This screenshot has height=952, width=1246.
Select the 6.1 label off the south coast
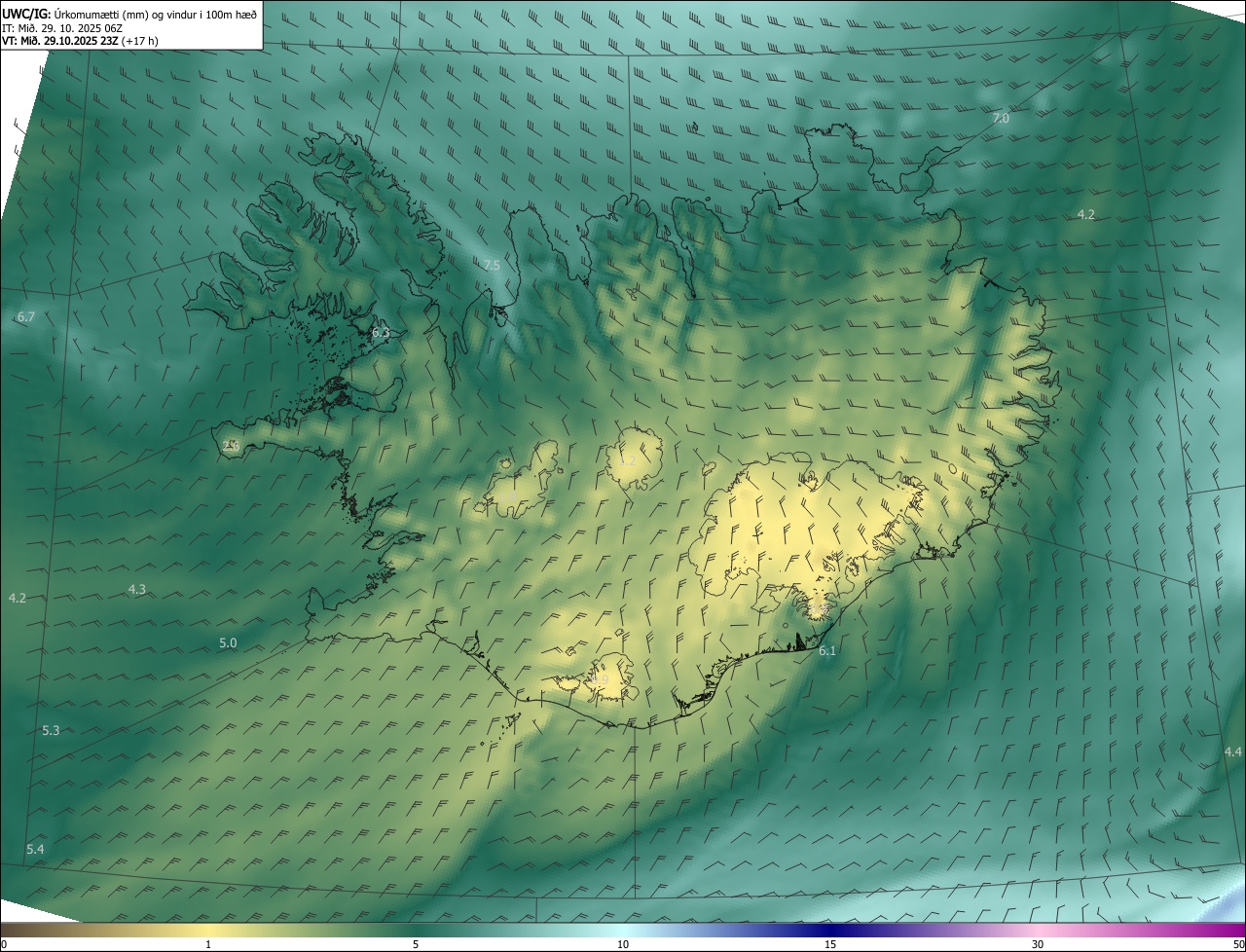coord(827,650)
